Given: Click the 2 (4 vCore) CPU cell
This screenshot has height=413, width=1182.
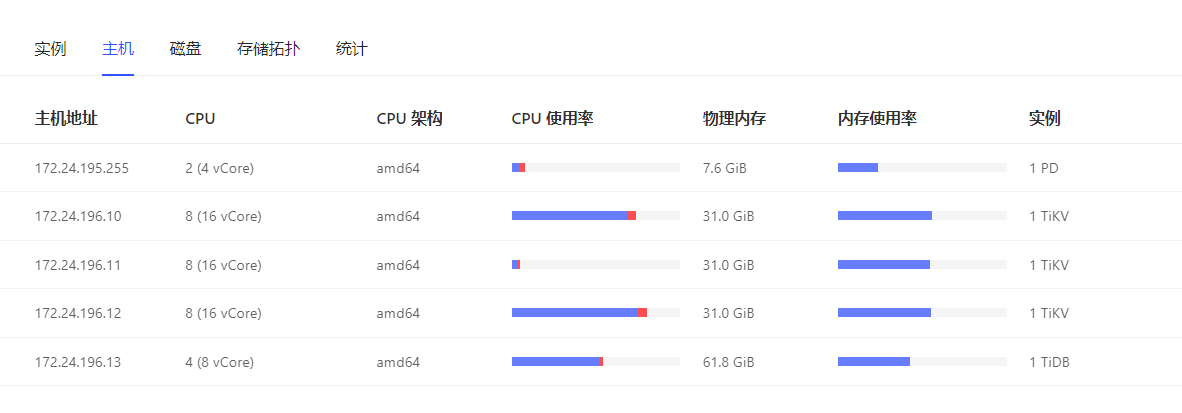Looking at the screenshot, I should click(219, 168).
